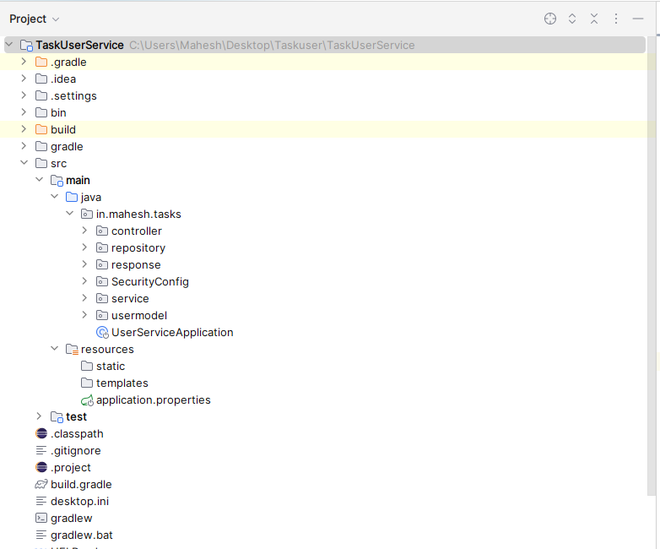Select the gradlew.bat file
The width and height of the screenshot is (660, 549).
click(81, 535)
